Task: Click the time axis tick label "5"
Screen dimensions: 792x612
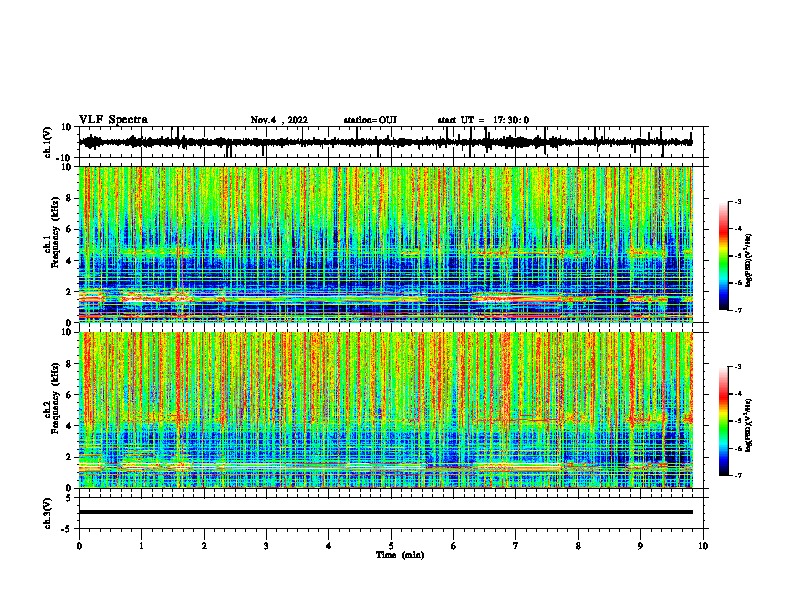Action: point(391,546)
